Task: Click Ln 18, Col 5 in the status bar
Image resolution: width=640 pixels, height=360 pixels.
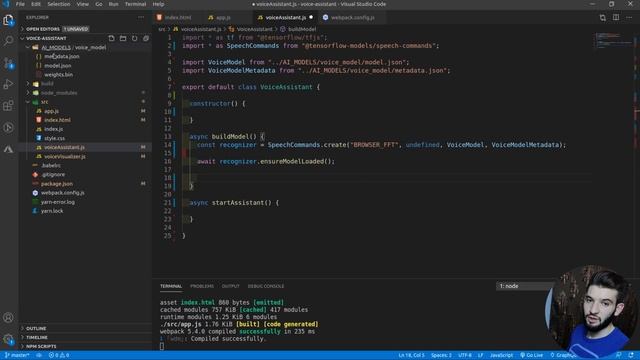Action: point(411,355)
